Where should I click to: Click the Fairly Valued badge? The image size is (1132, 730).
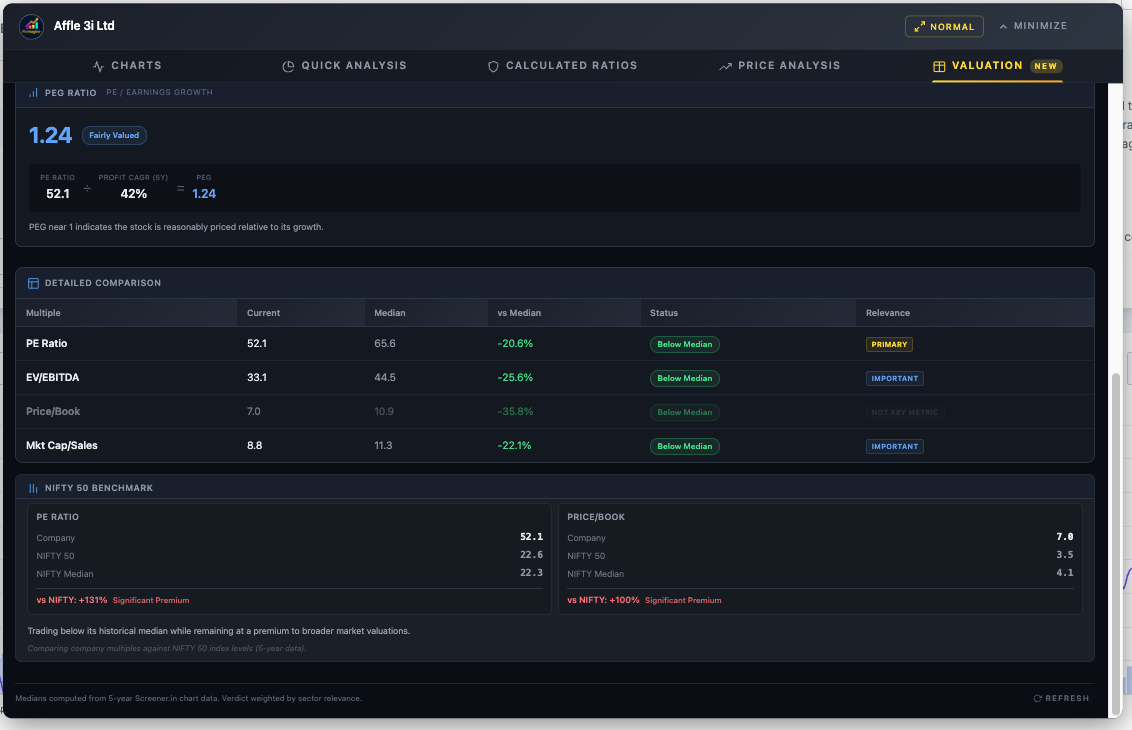[113, 135]
